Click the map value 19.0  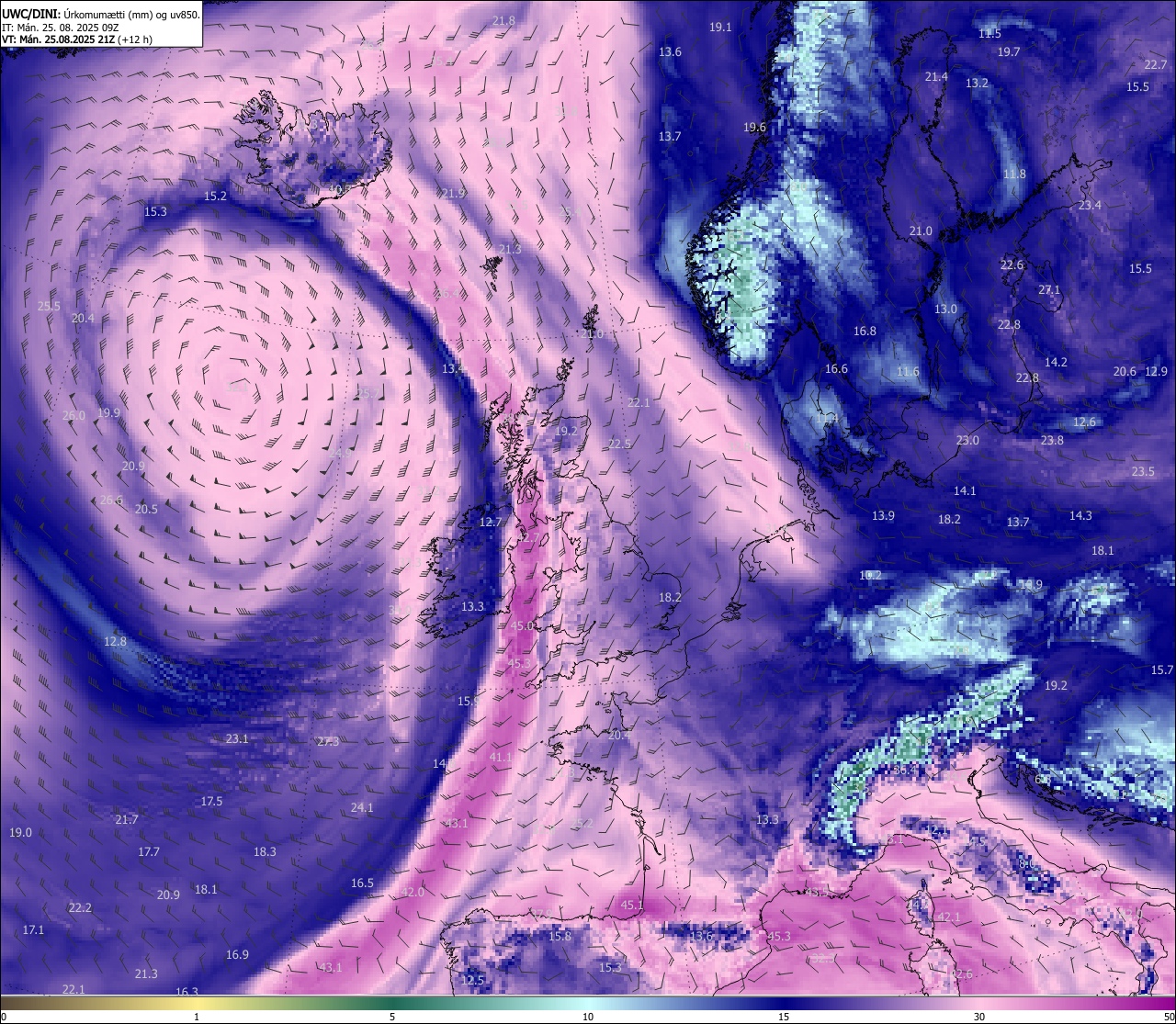(x=20, y=833)
